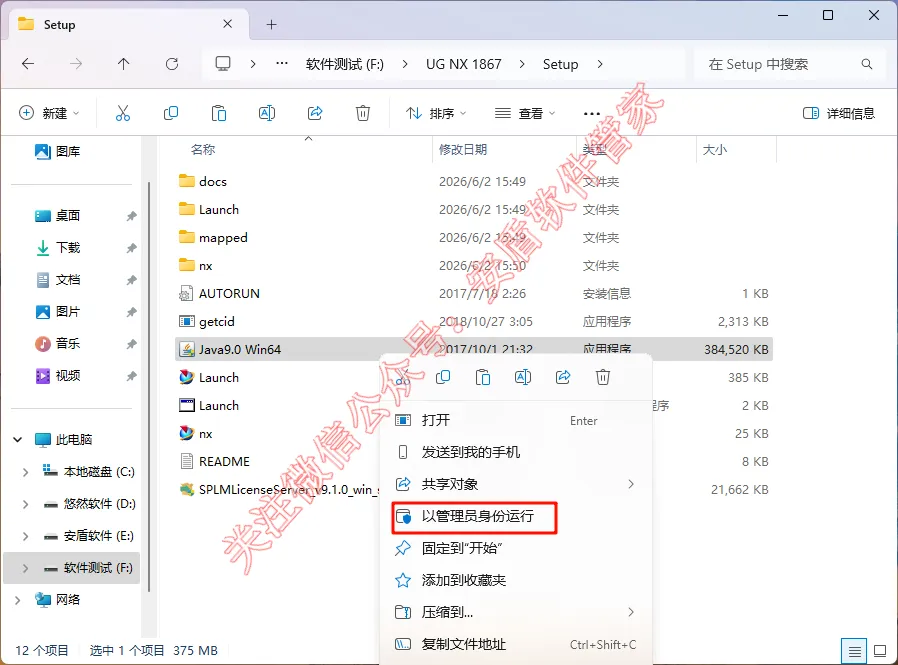Click the context menu Copy icon

tap(443, 377)
